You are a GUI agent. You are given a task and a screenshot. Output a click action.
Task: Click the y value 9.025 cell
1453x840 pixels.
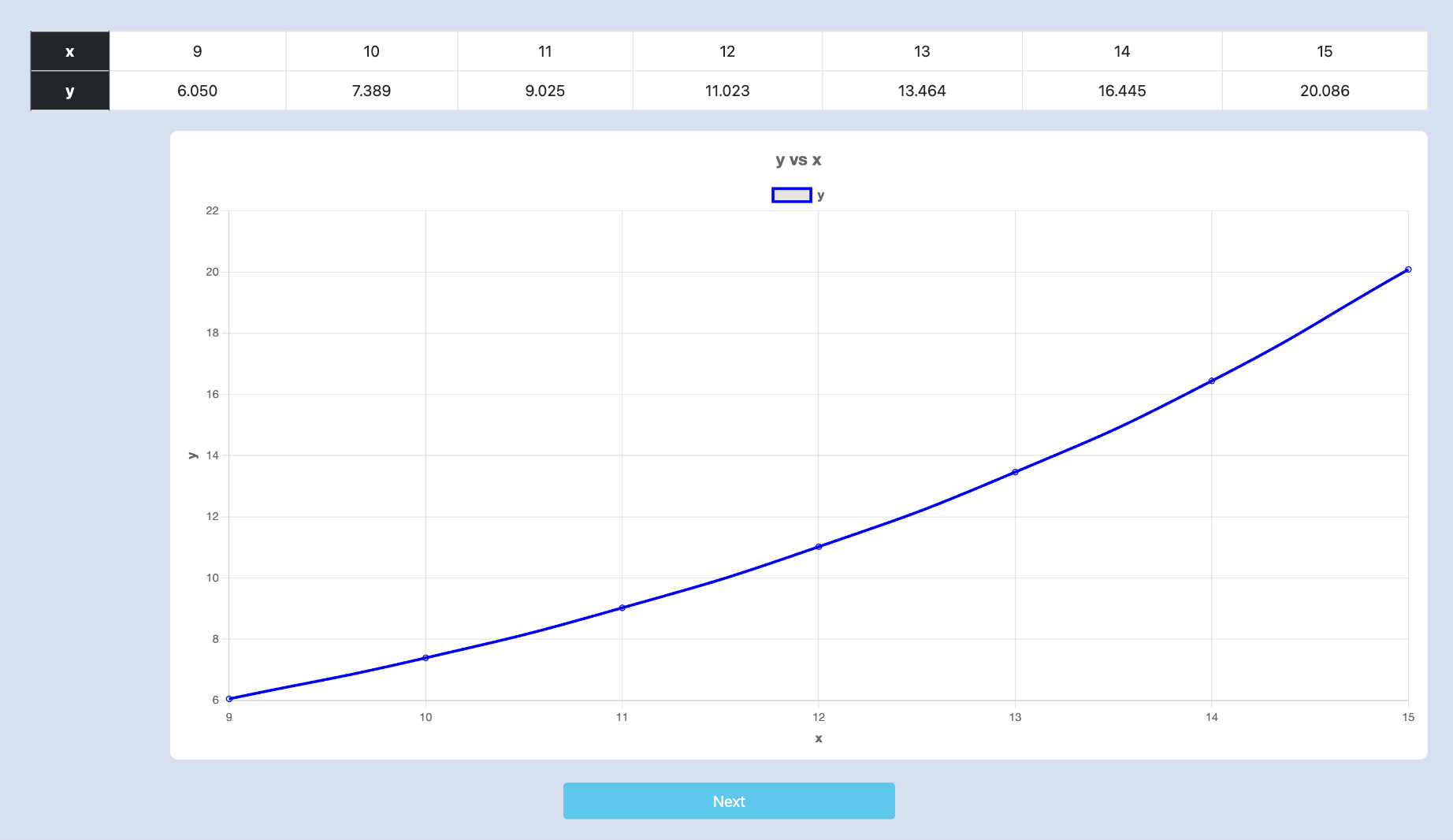545,91
